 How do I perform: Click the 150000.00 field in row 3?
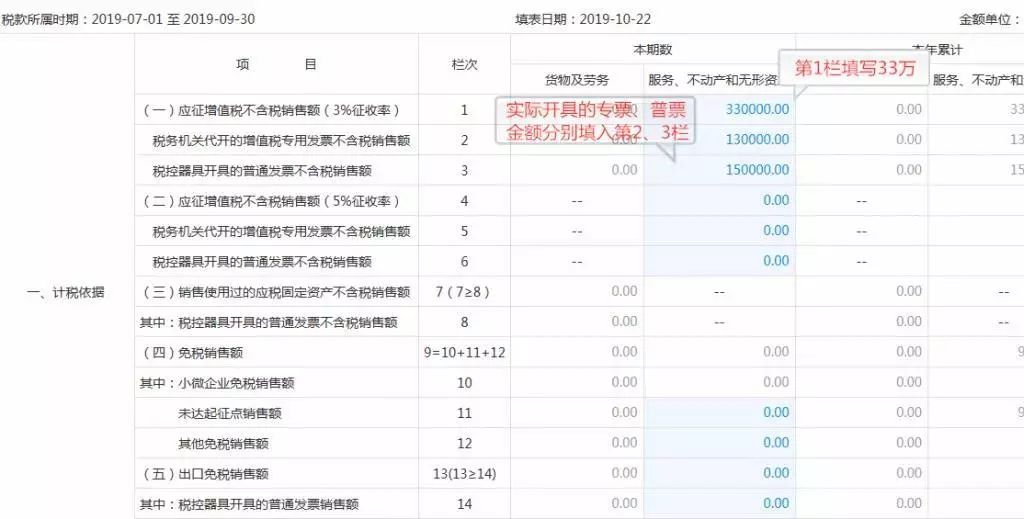(720, 170)
